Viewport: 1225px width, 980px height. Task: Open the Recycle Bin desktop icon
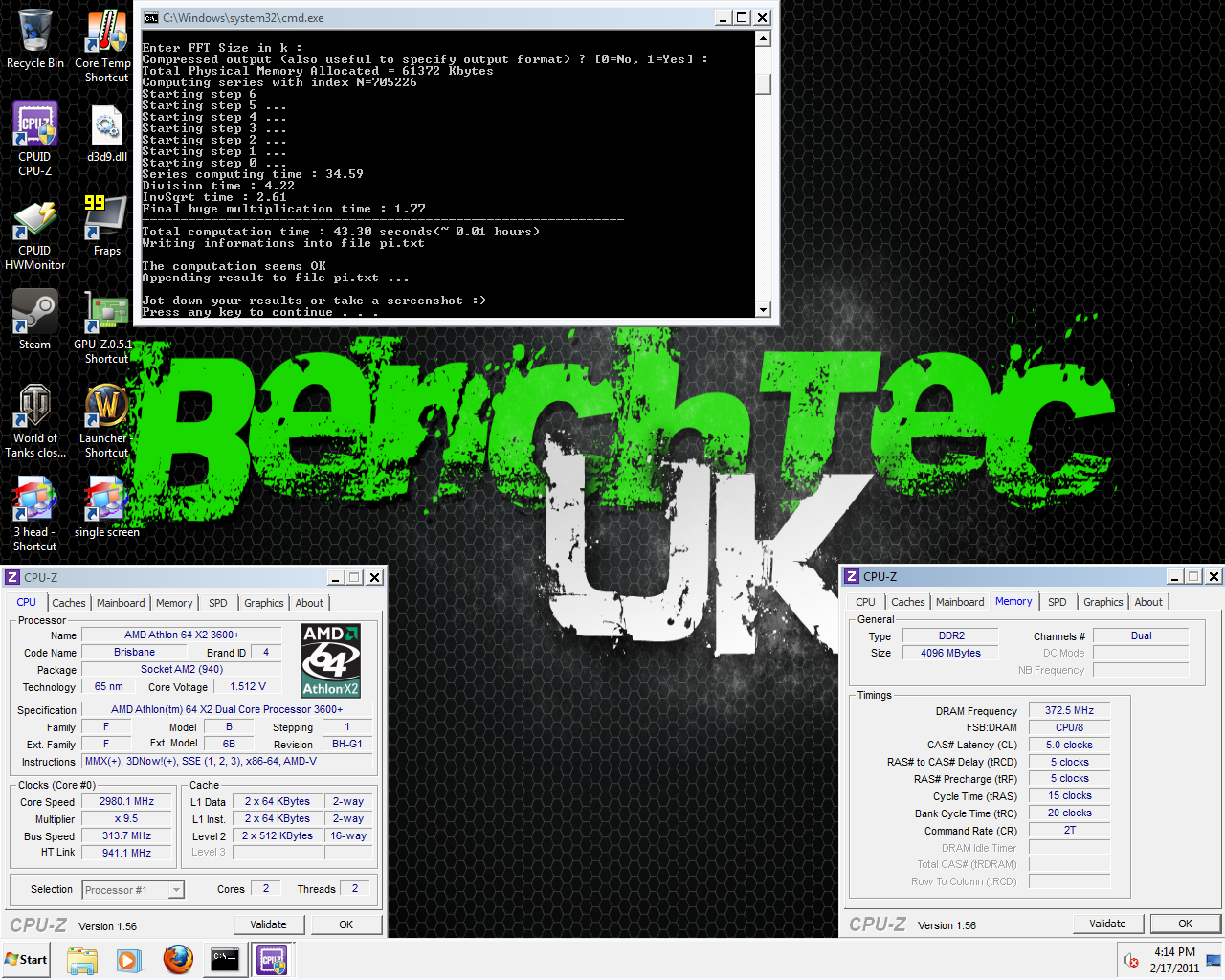(35, 40)
